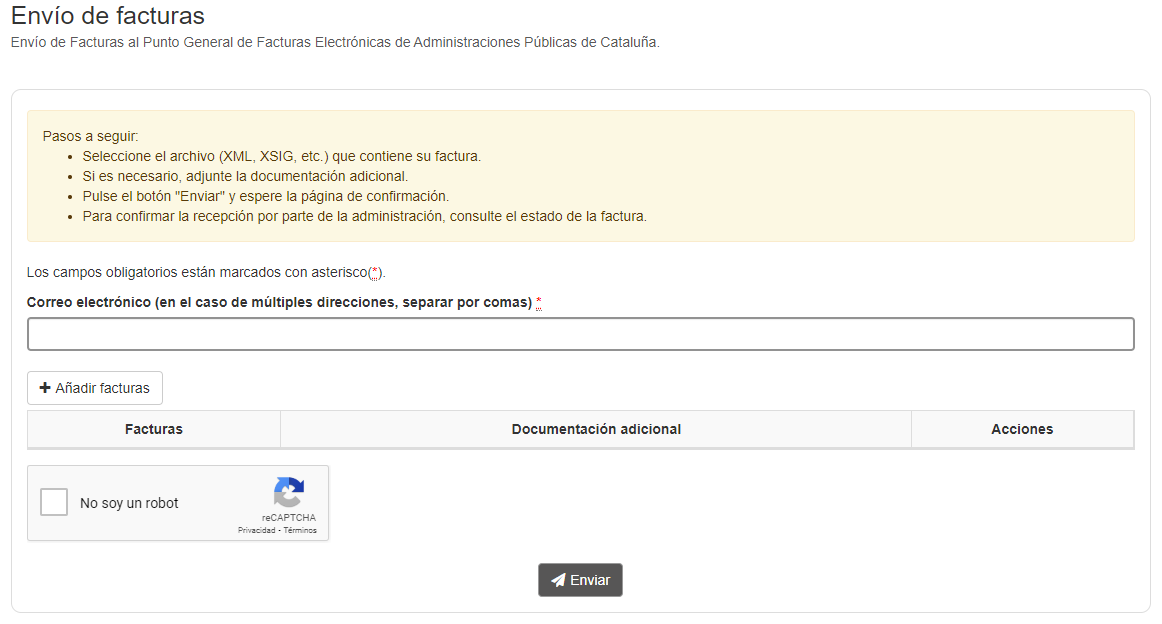Screen dimensions: 1162x624
Task: Check the "No soy un robot" box
Action: point(54,502)
